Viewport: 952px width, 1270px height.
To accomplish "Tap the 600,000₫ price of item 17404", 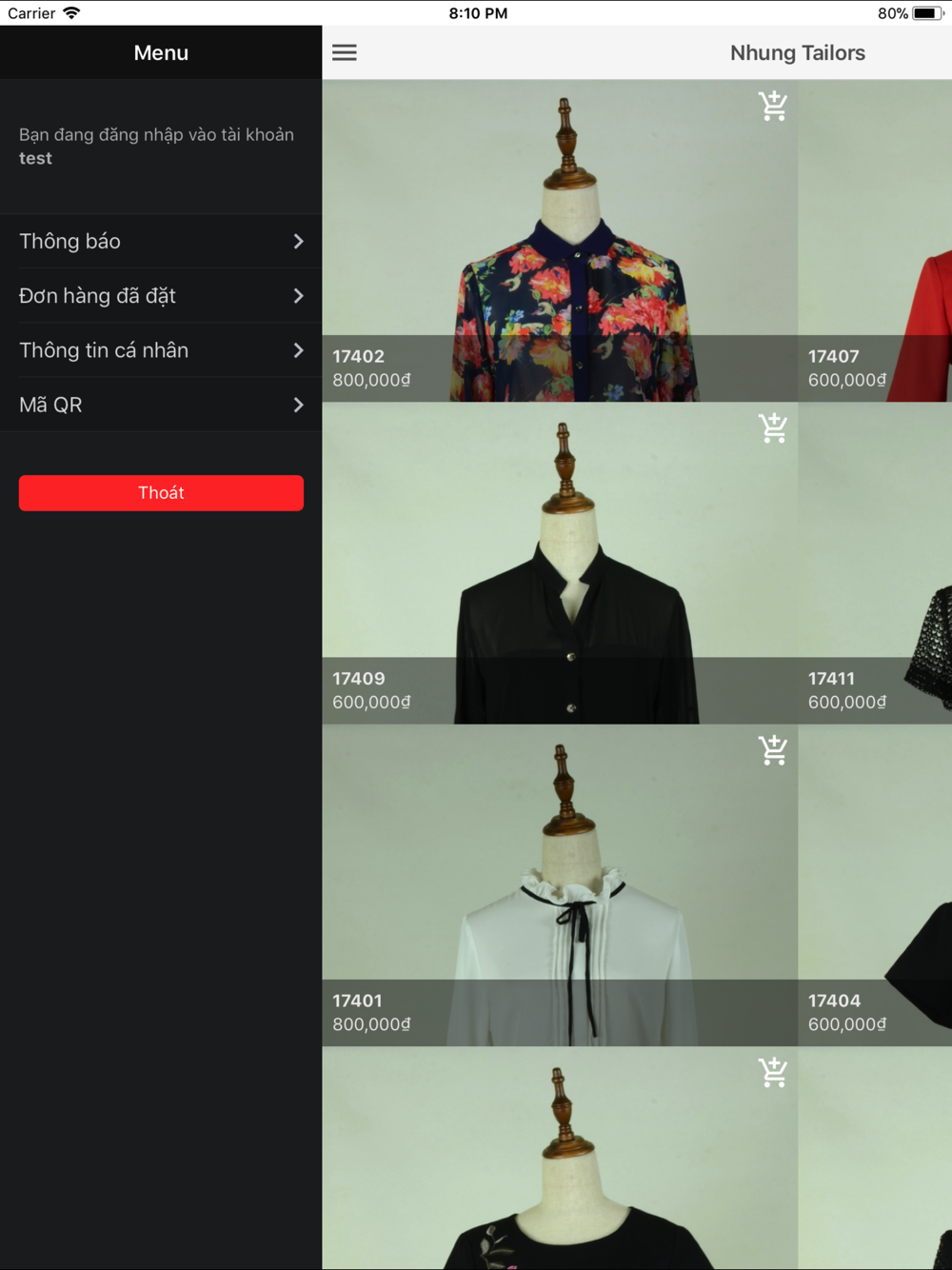I will (847, 1024).
